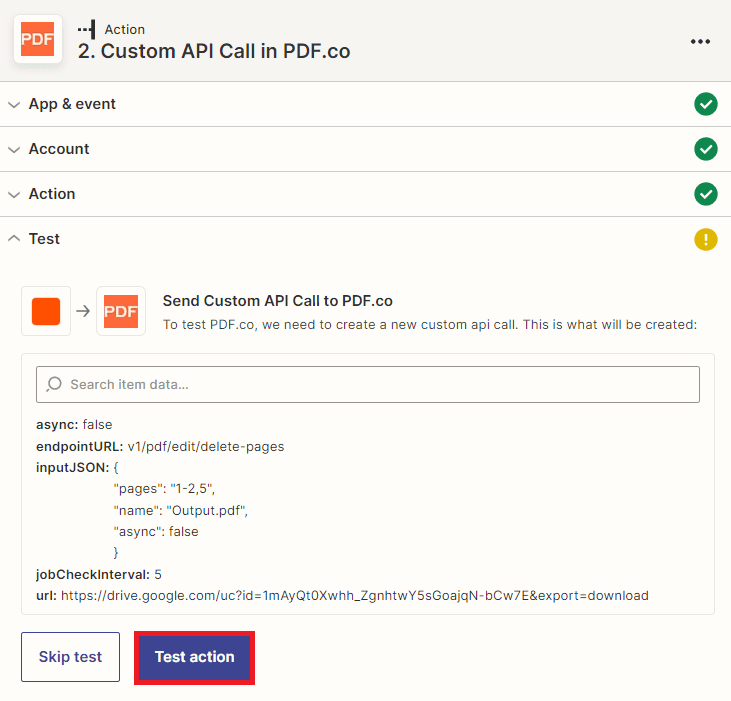Image resolution: width=731 pixels, height=701 pixels.
Task: Click the green checkmark on the Action row
Action: [x=706, y=194]
